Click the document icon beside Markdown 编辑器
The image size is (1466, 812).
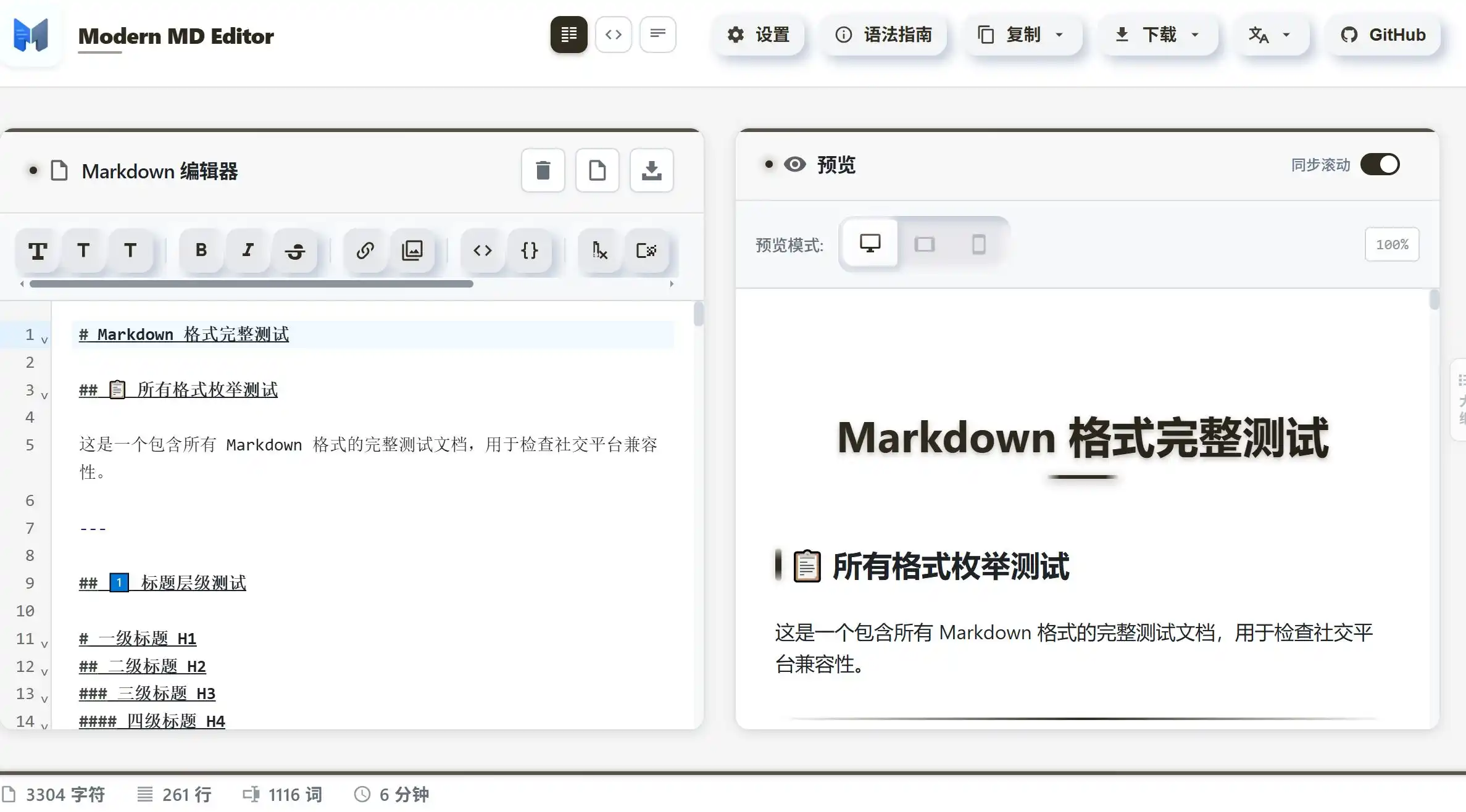(x=59, y=171)
